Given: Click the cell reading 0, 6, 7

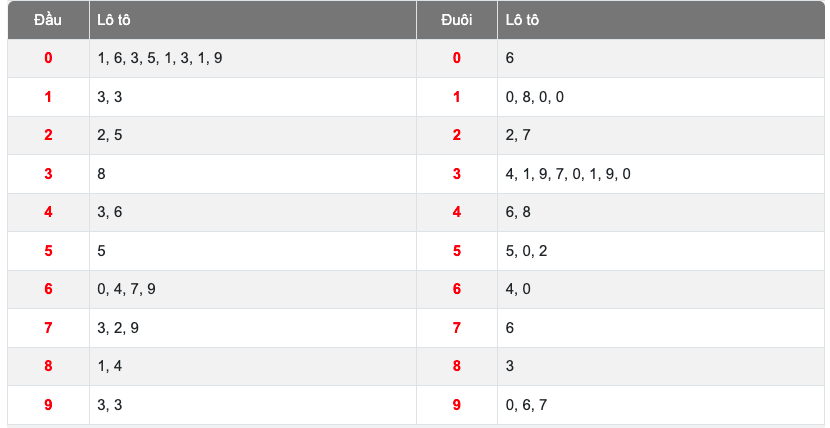Looking at the screenshot, I should [527, 404].
